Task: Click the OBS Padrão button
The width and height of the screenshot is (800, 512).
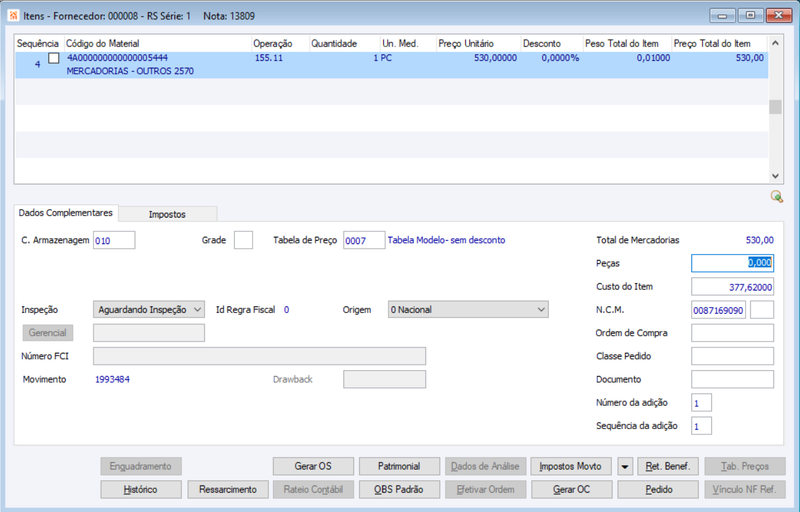Action: pyautogui.click(x=399, y=490)
